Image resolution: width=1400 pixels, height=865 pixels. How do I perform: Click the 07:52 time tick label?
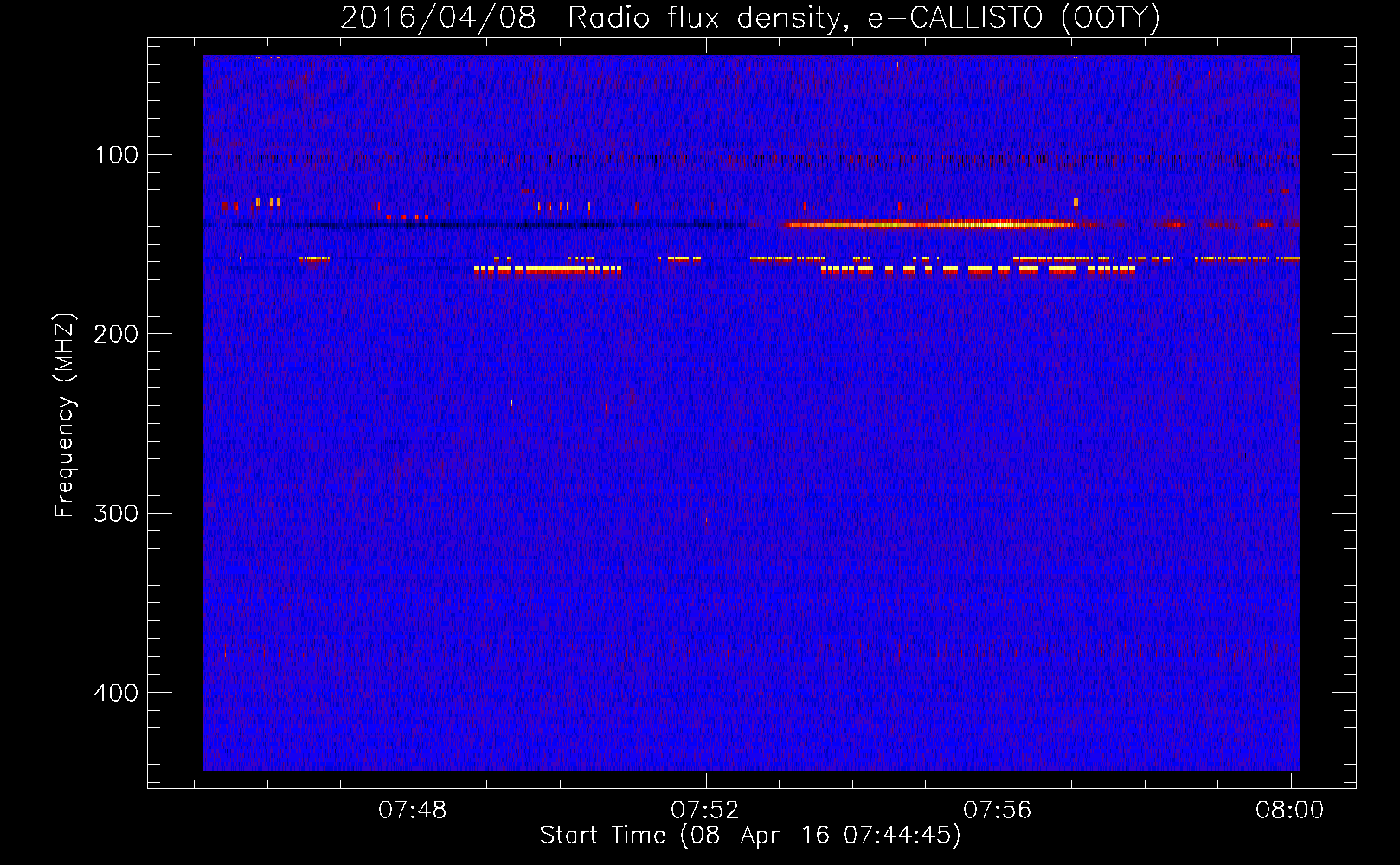[x=705, y=811]
